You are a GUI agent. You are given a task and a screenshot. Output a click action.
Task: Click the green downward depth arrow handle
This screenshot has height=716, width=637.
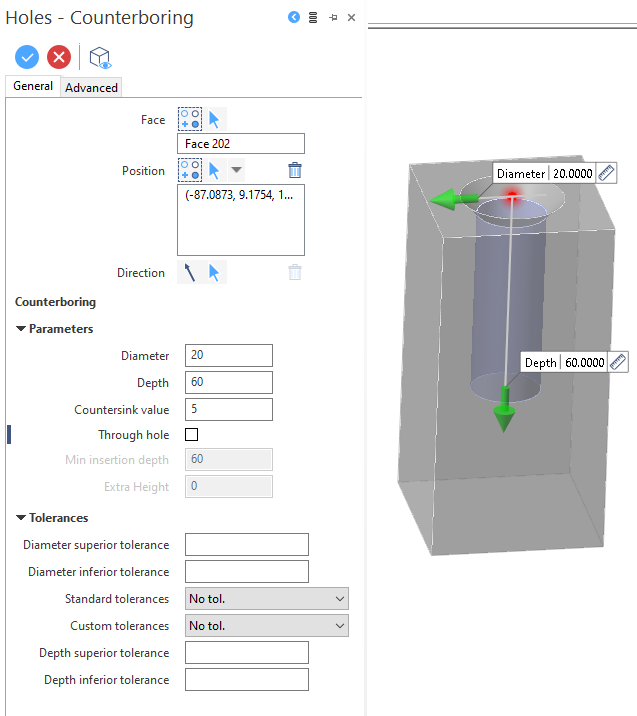point(504,410)
